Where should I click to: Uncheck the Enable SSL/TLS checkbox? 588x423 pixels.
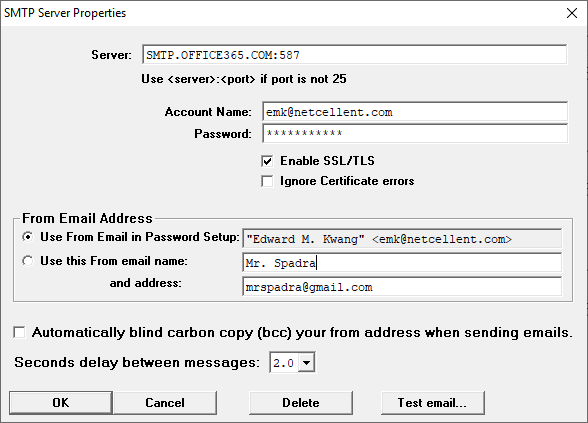click(x=267, y=161)
